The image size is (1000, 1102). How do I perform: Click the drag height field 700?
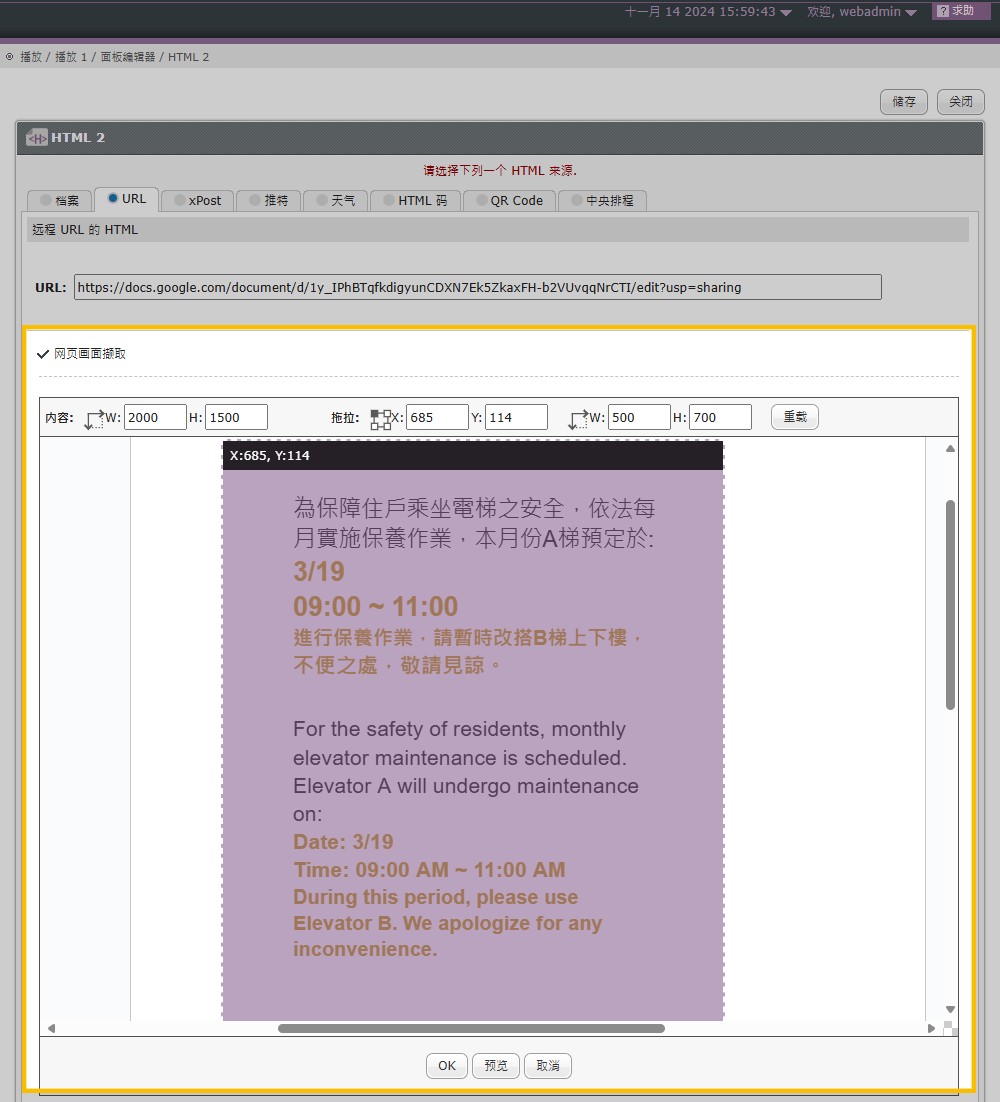[720, 417]
